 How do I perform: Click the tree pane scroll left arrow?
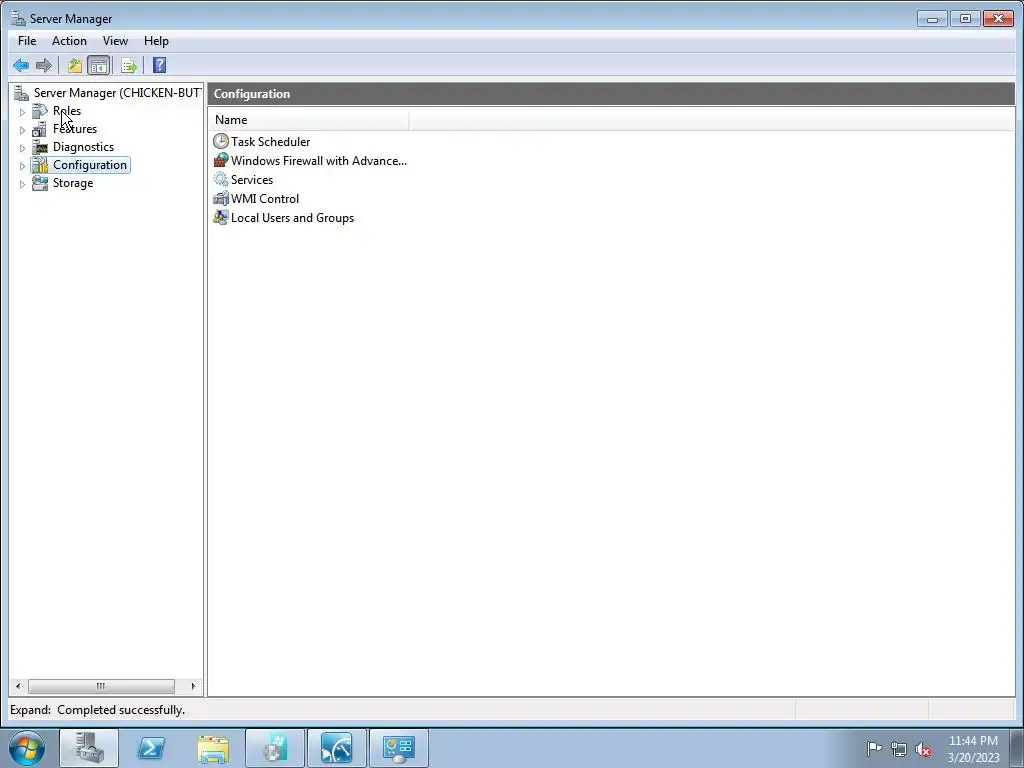coord(18,686)
